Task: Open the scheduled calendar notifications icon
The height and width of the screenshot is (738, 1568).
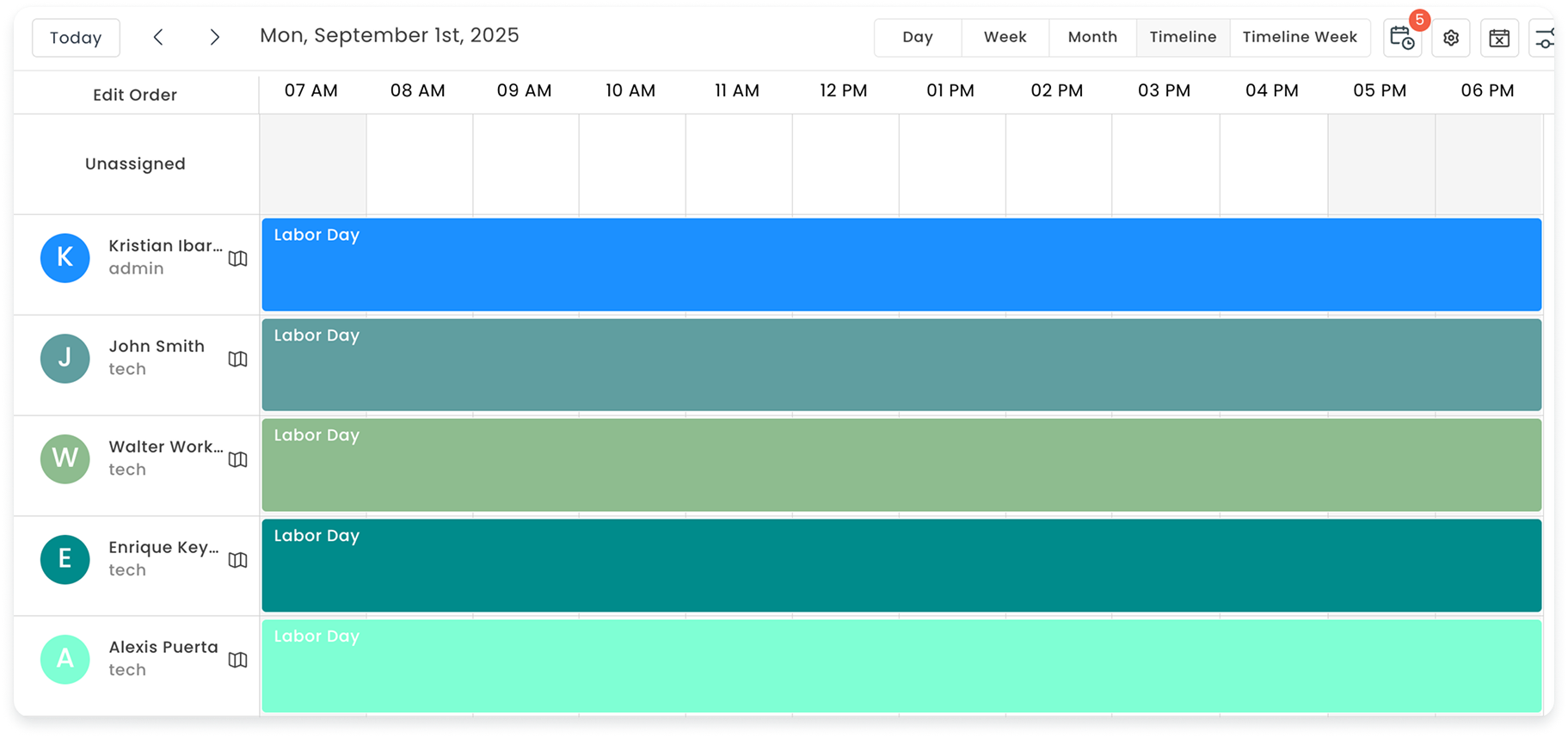Action: click(x=1401, y=38)
